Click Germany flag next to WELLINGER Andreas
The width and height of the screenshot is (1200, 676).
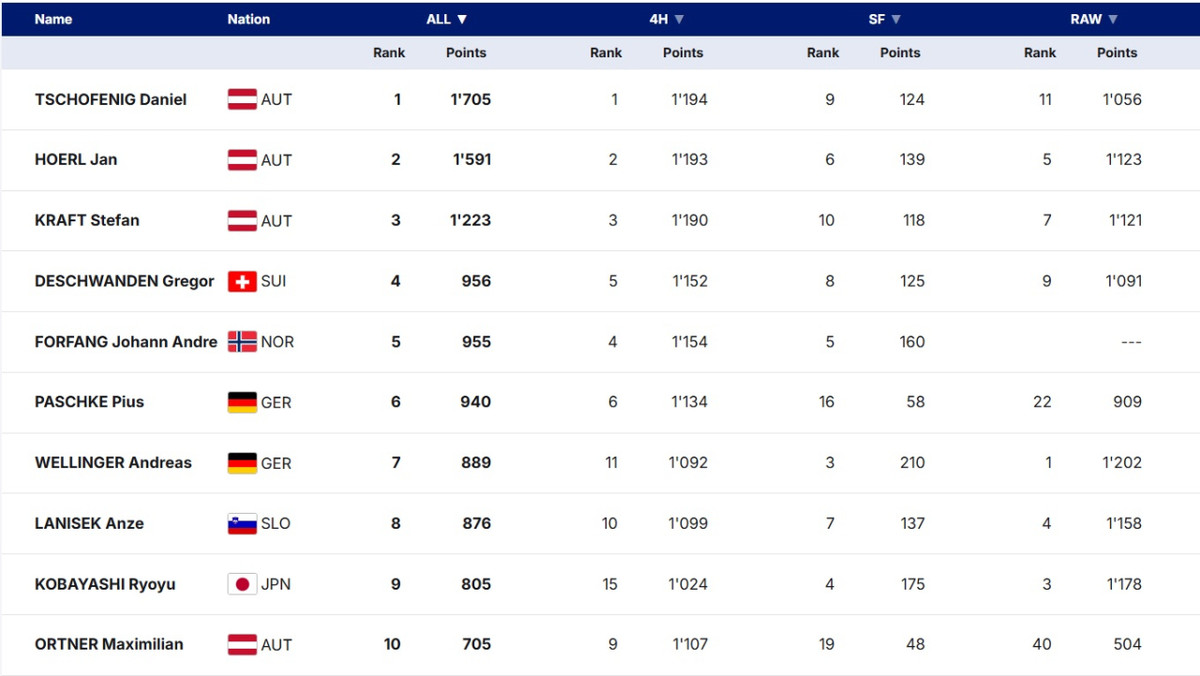click(x=242, y=463)
